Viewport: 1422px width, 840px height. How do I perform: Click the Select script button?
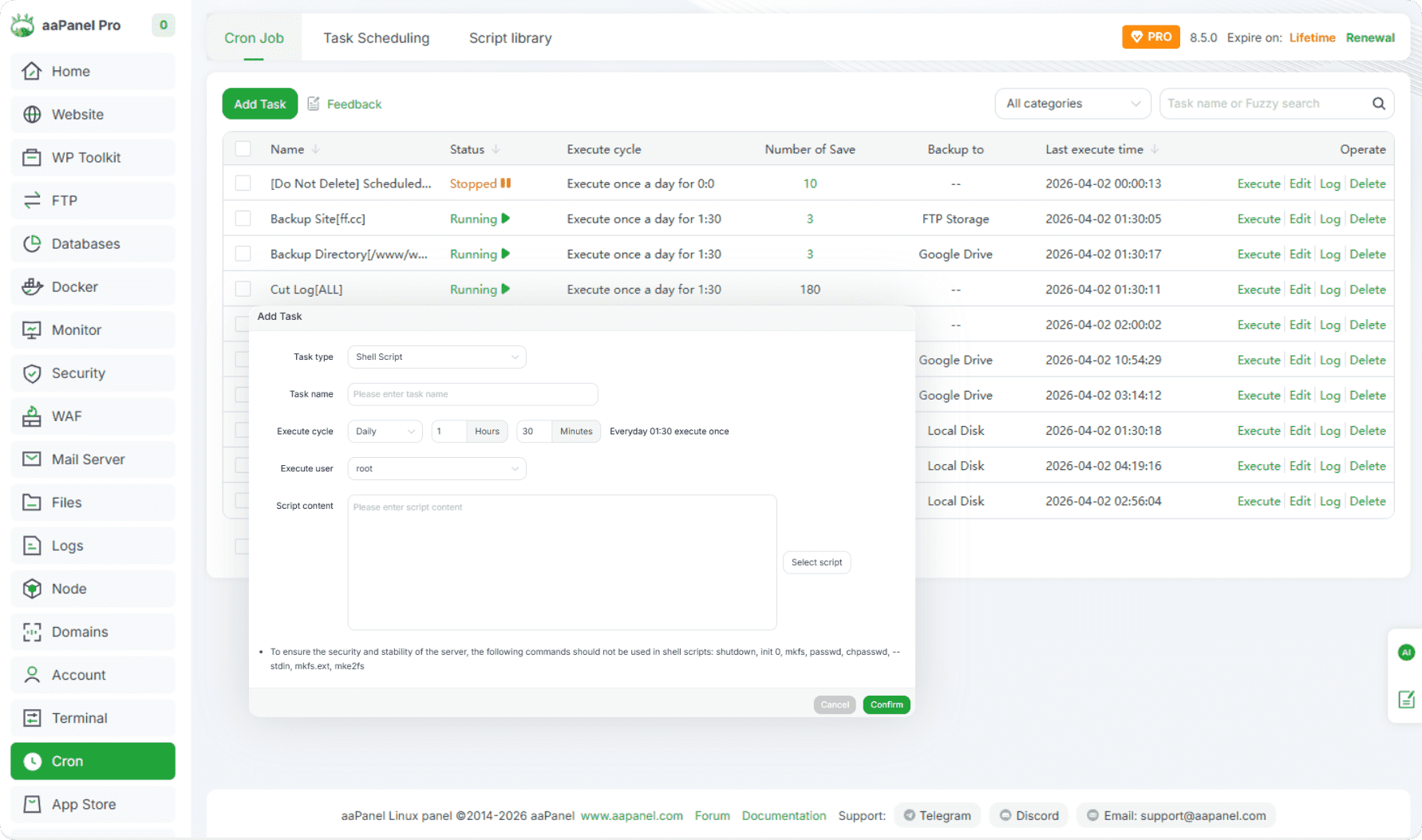tap(816, 562)
